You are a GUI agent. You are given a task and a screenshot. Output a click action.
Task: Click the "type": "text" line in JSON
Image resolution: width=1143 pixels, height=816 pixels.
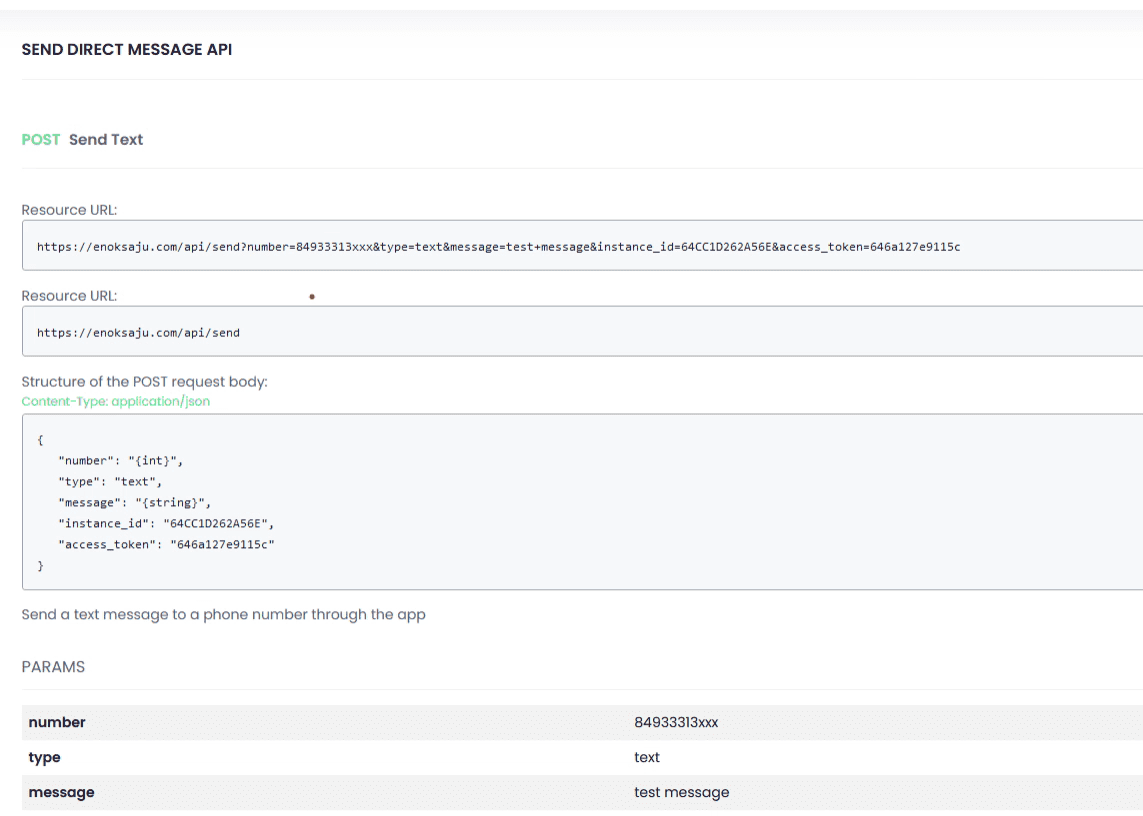click(x=110, y=481)
